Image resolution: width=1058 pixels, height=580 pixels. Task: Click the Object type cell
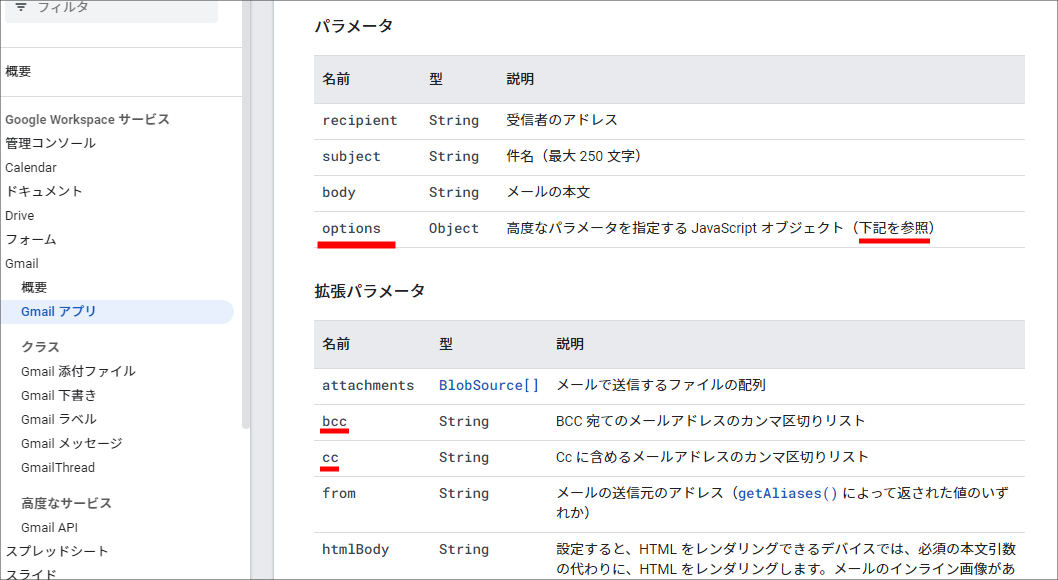tap(453, 229)
